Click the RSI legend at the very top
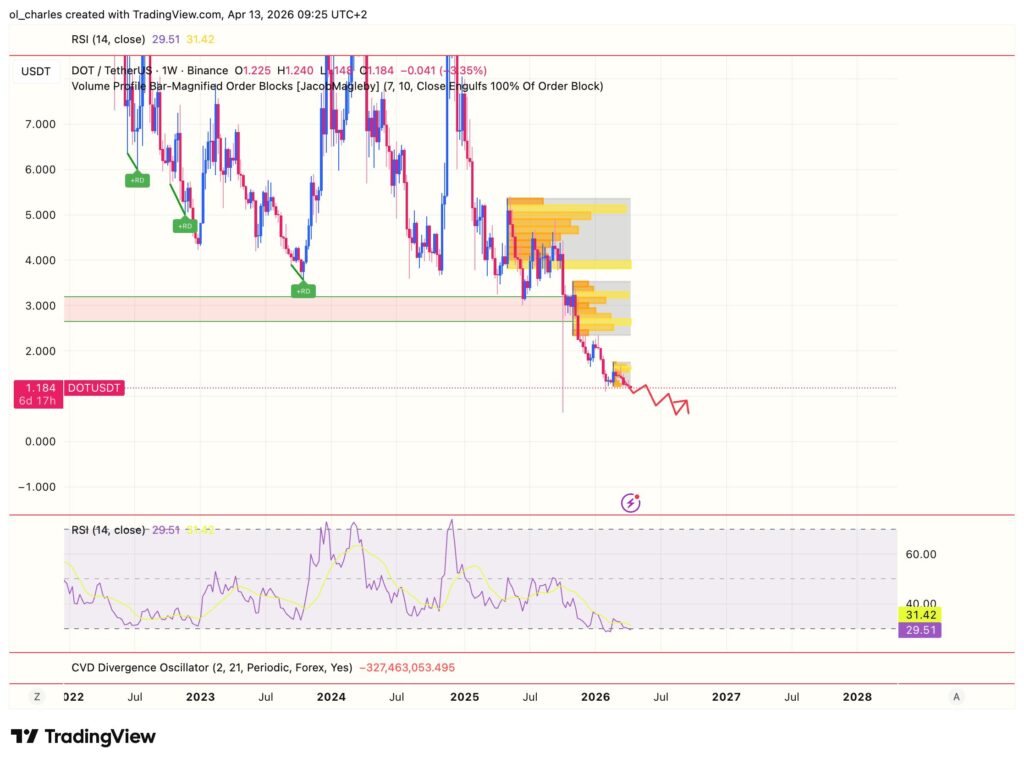The height and width of the screenshot is (764, 1024). [110, 40]
